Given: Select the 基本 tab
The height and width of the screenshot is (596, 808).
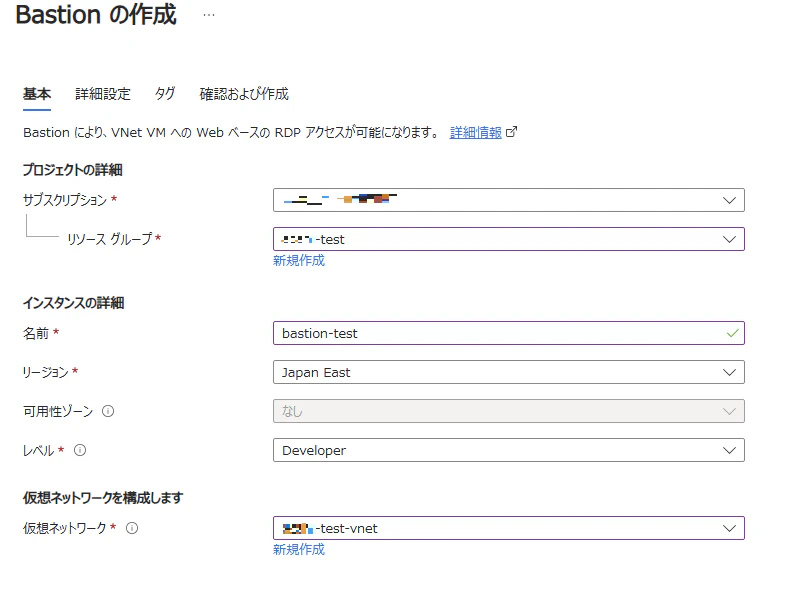Looking at the screenshot, I should click(37, 94).
